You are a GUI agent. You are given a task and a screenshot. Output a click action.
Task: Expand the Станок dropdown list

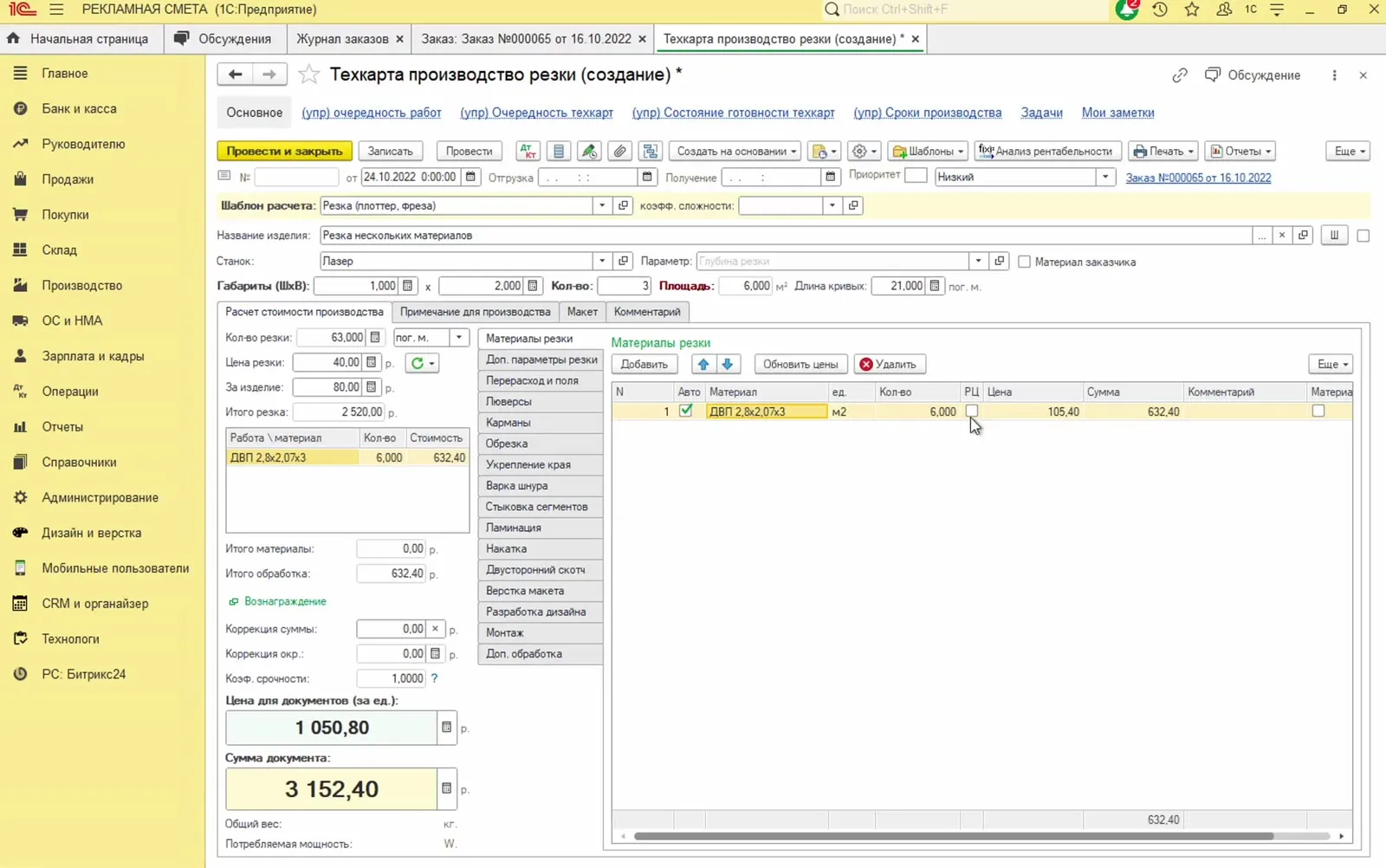tap(602, 261)
